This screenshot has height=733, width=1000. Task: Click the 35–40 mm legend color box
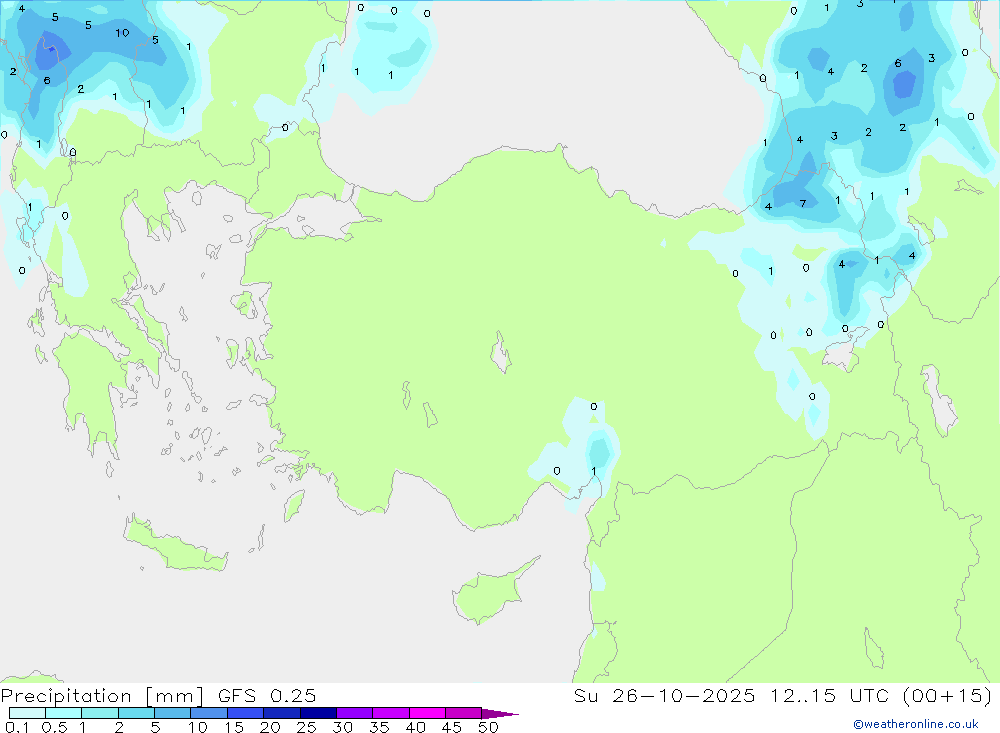pyautogui.click(x=390, y=713)
